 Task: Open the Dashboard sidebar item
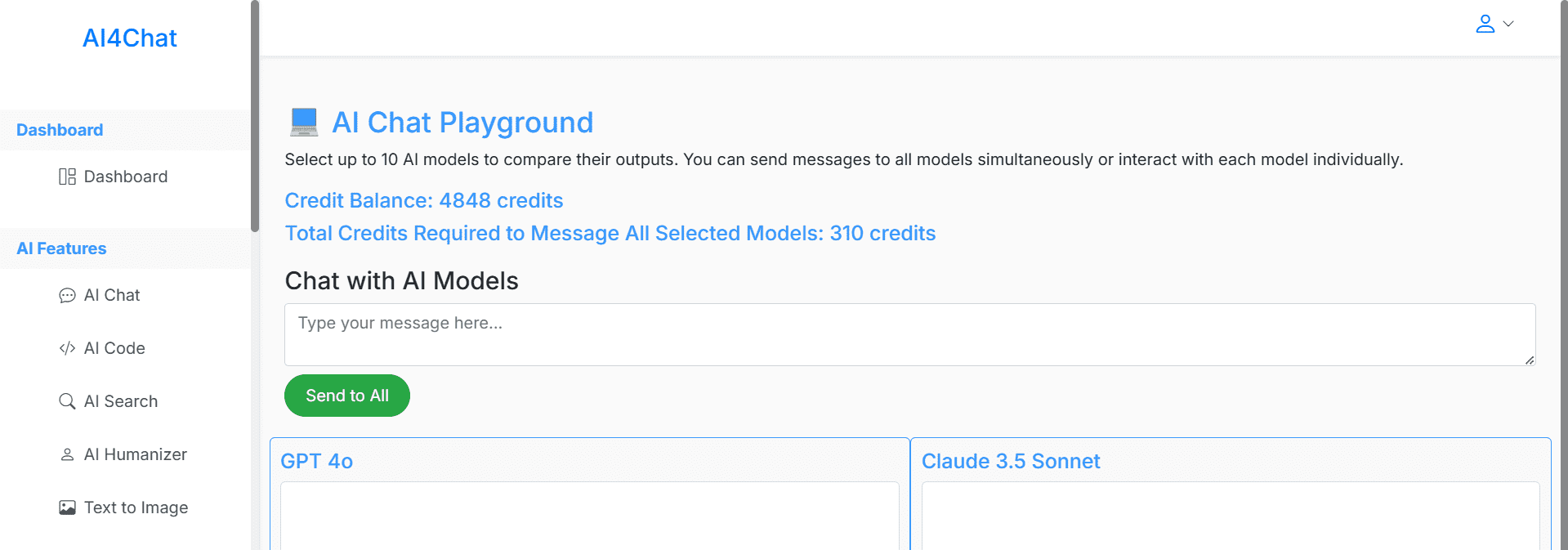click(x=125, y=177)
